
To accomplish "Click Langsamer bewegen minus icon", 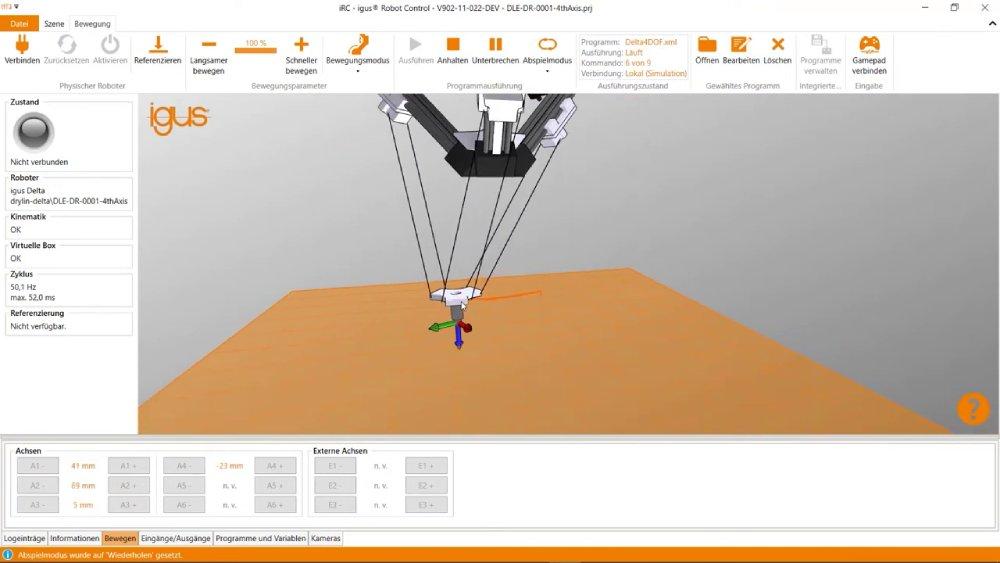I will [208, 45].
